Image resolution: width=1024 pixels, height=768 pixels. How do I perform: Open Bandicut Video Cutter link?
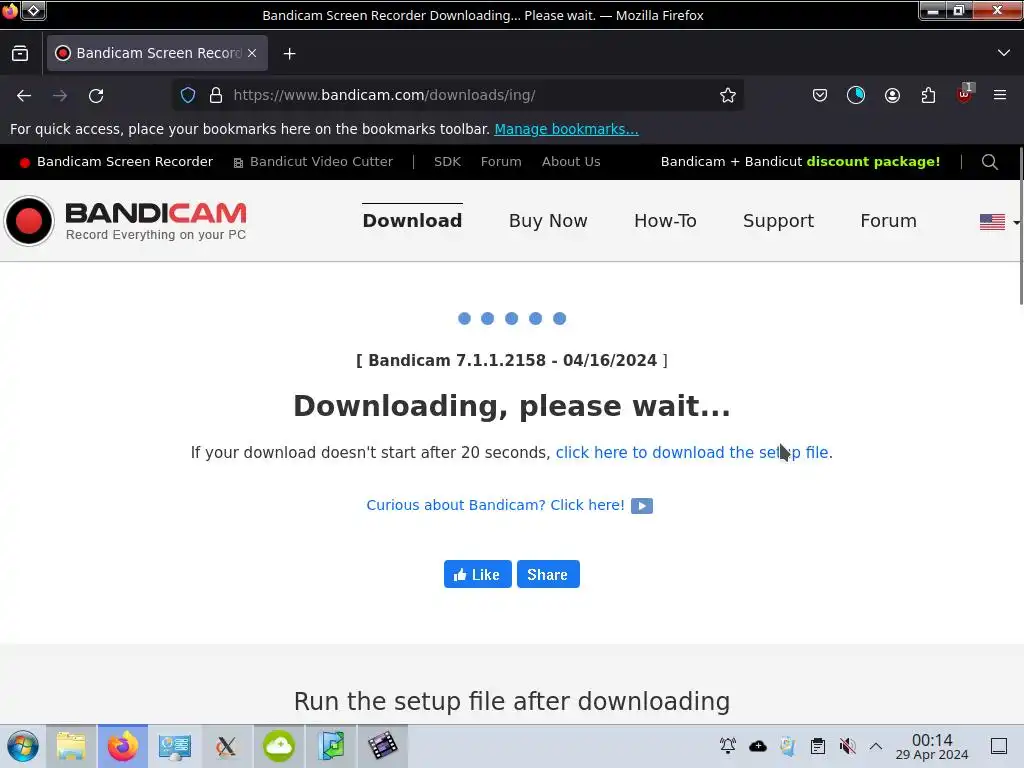(313, 162)
